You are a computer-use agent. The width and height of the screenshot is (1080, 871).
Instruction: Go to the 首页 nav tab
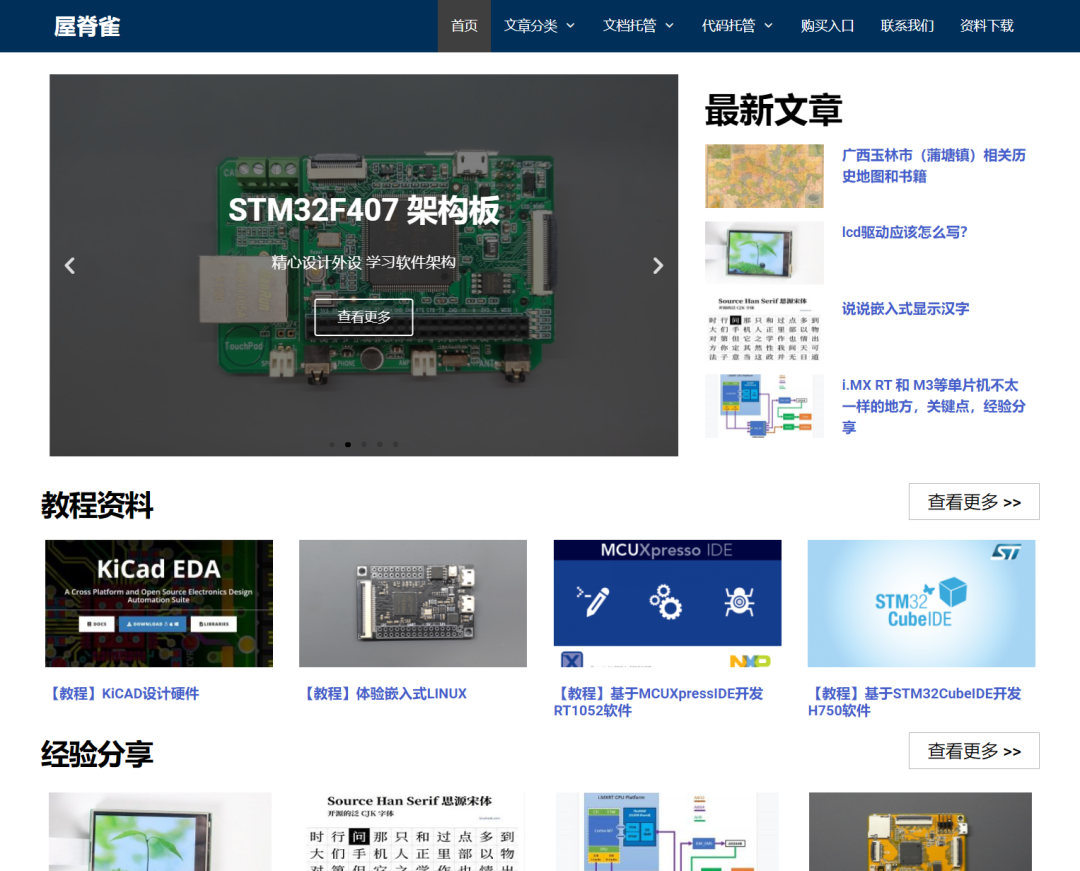tap(464, 26)
